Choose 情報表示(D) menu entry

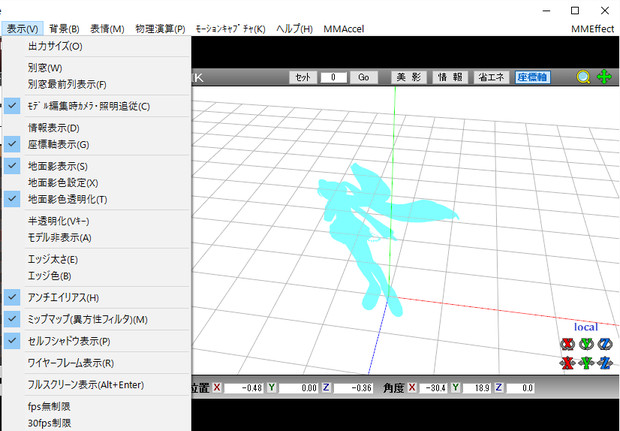tap(97, 128)
